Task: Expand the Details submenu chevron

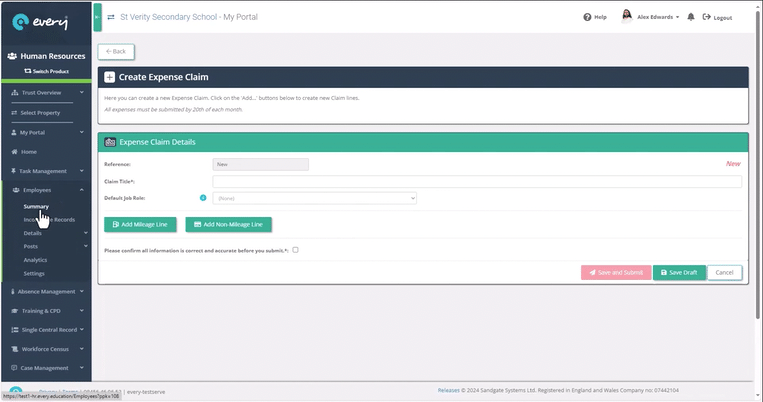Action: 86,233
